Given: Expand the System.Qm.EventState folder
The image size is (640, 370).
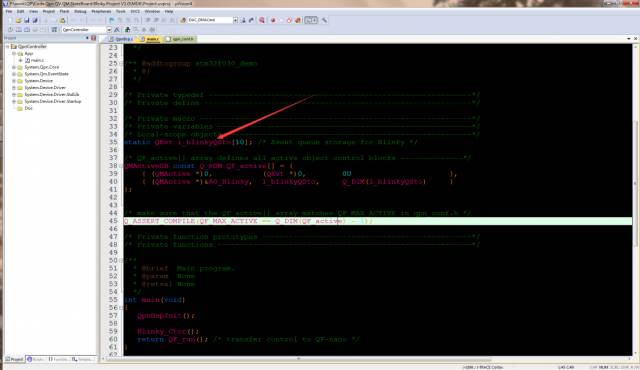Looking at the screenshot, I should 14,74.
